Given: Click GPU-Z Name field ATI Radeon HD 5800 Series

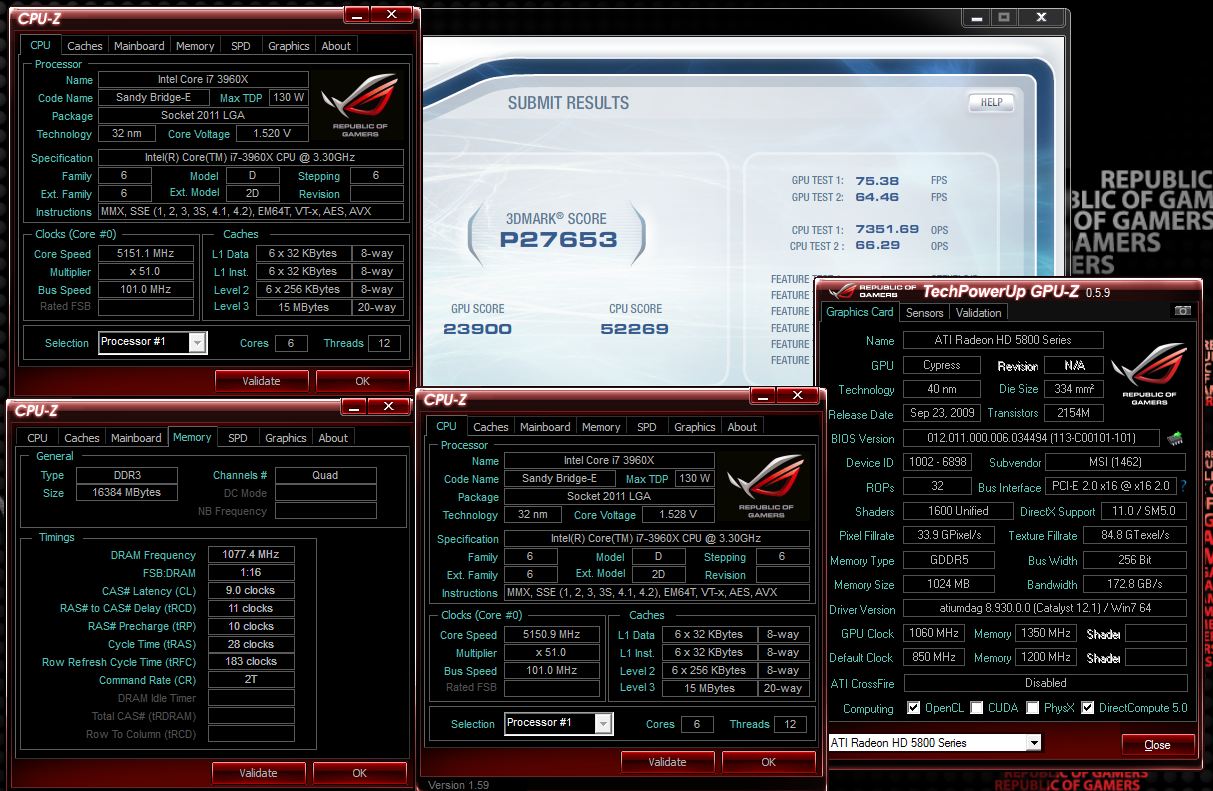Looking at the screenshot, I should pos(1003,340).
